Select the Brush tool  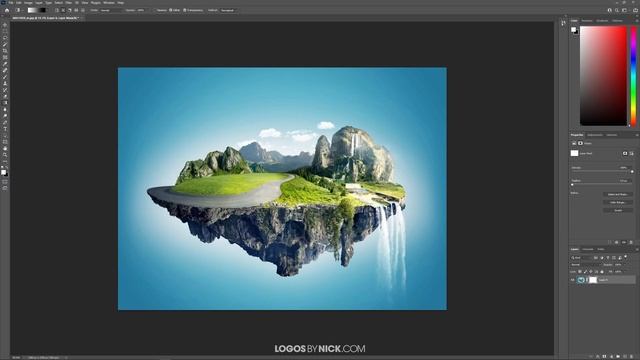pos(5,77)
